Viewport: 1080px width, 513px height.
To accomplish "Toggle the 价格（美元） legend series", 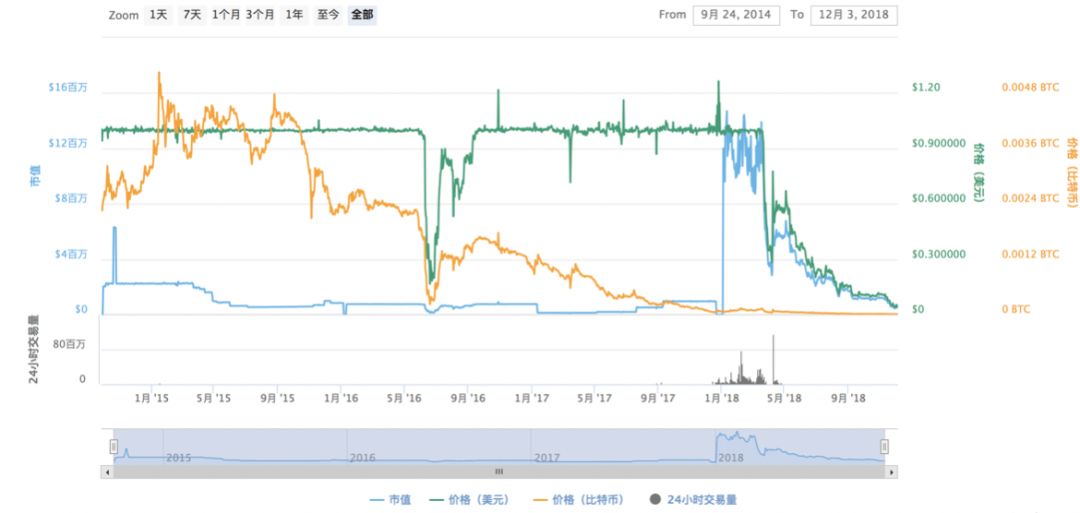I will tap(470, 500).
